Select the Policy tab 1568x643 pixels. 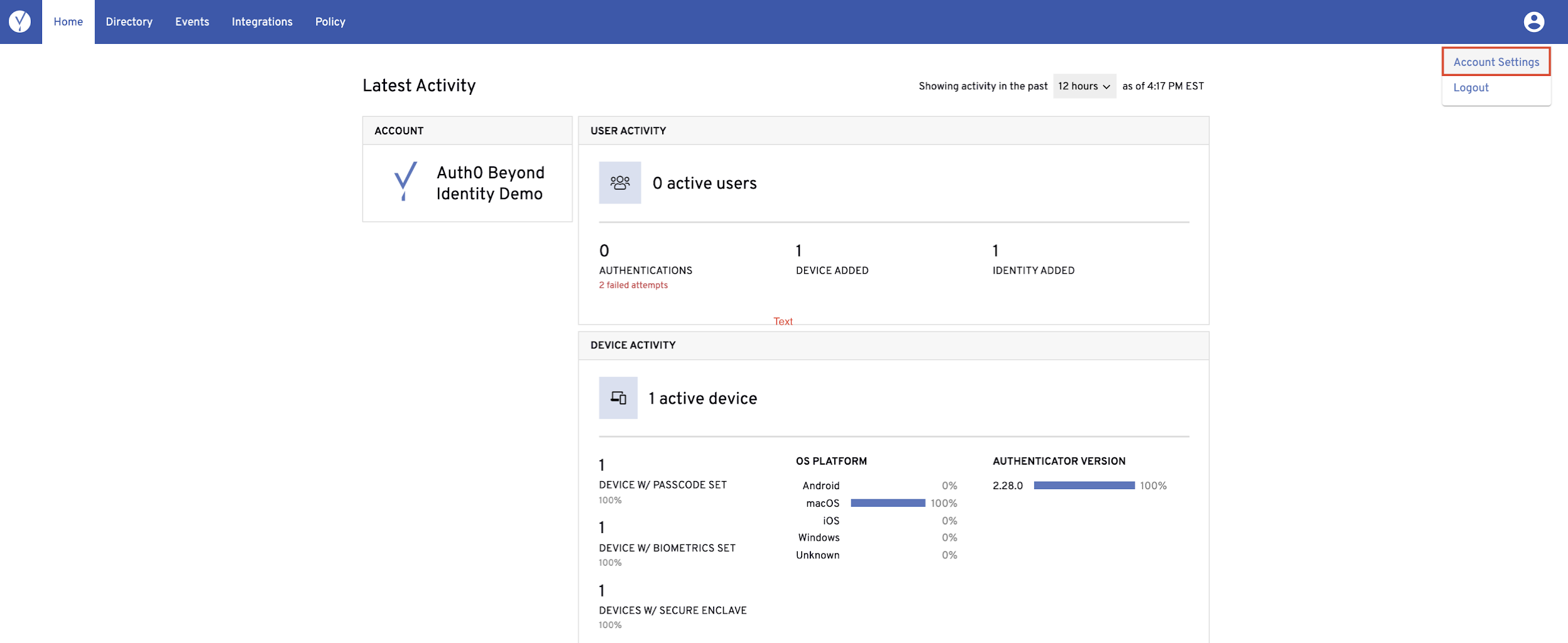(x=330, y=21)
